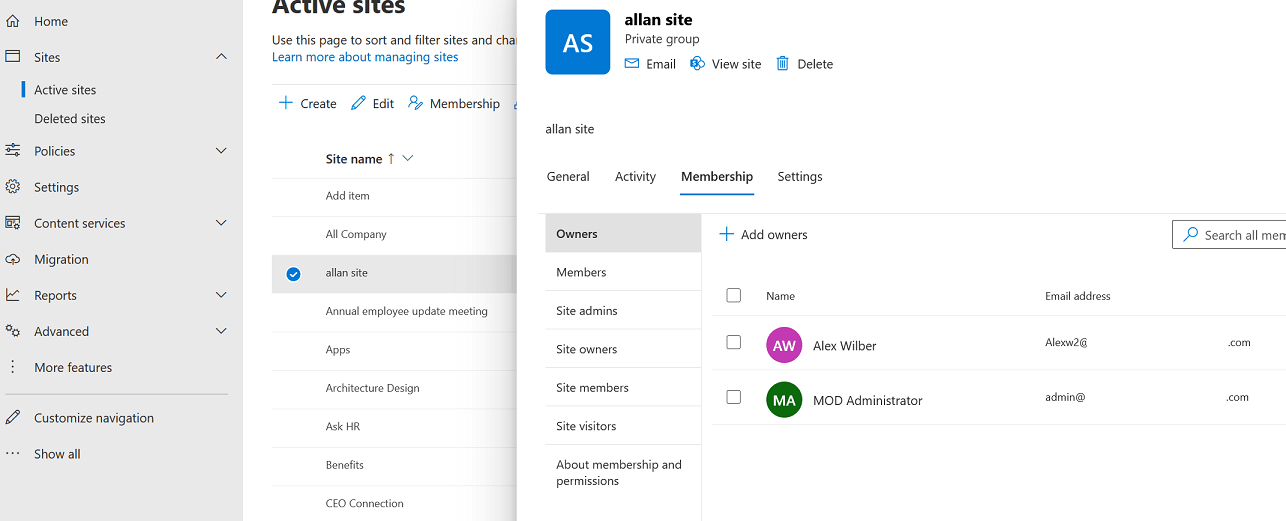
Task: Expand the Reports navigation group
Action: pyautogui.click(x=222, y=295)
